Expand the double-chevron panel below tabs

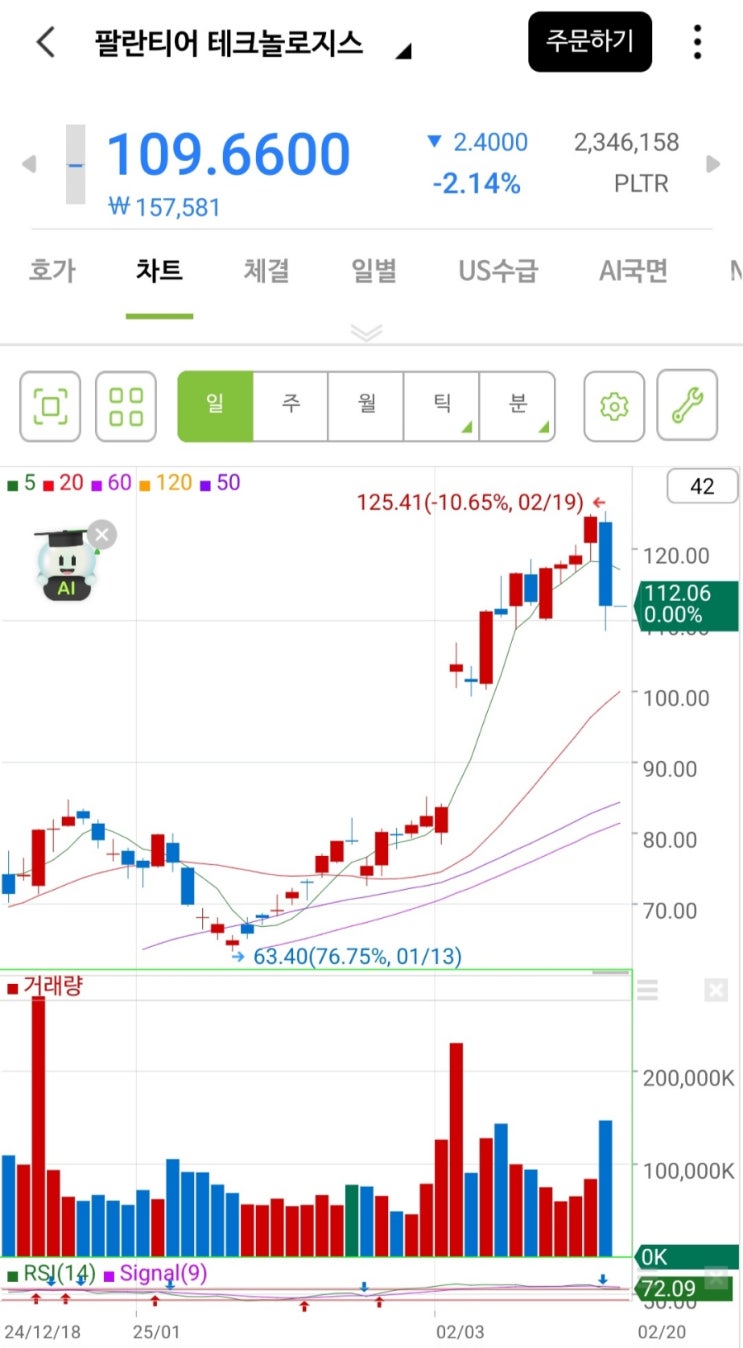[367, 333]
